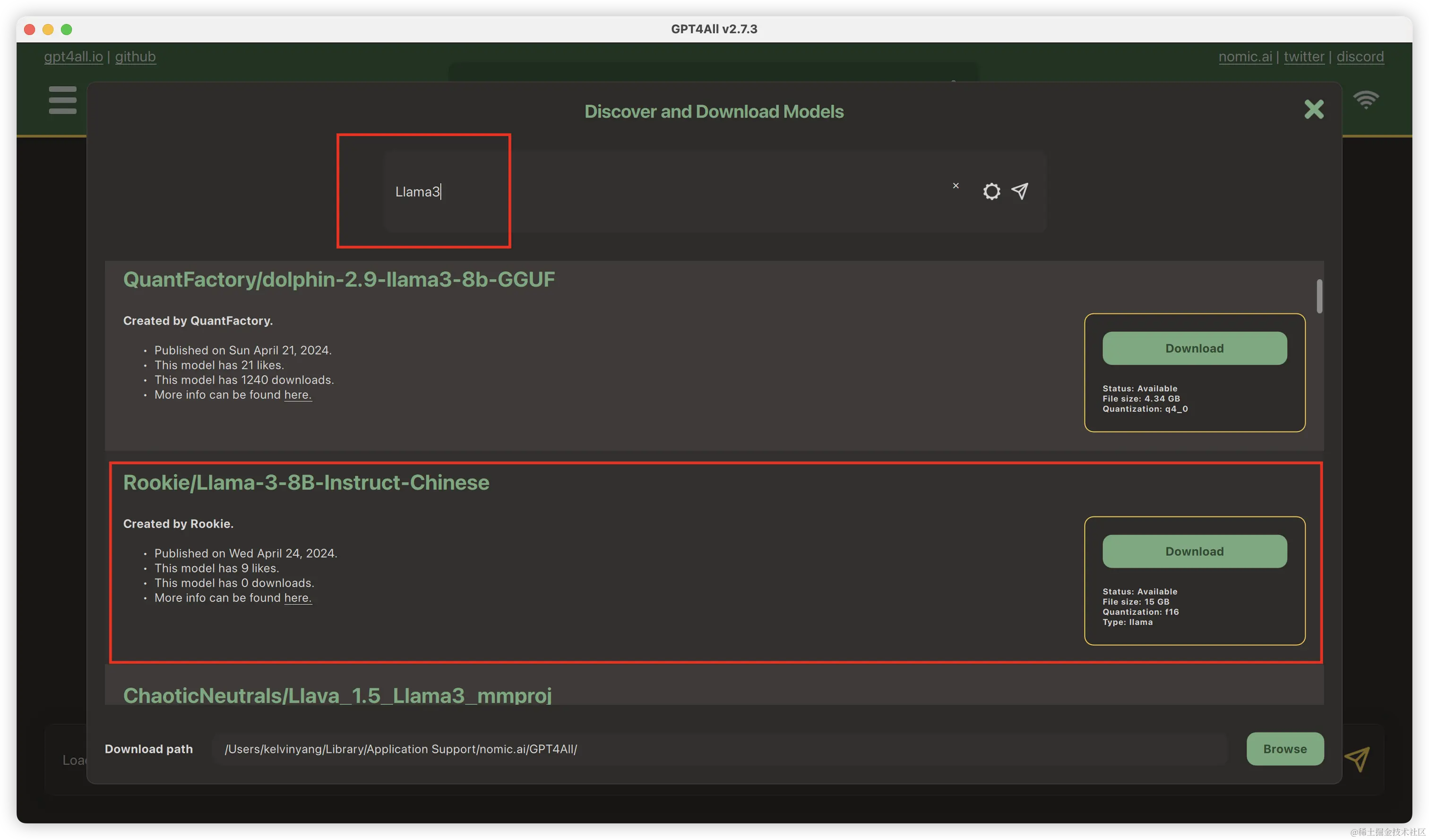
Task: Click the network wifi status icon
Action: [x=1366, y=100]
